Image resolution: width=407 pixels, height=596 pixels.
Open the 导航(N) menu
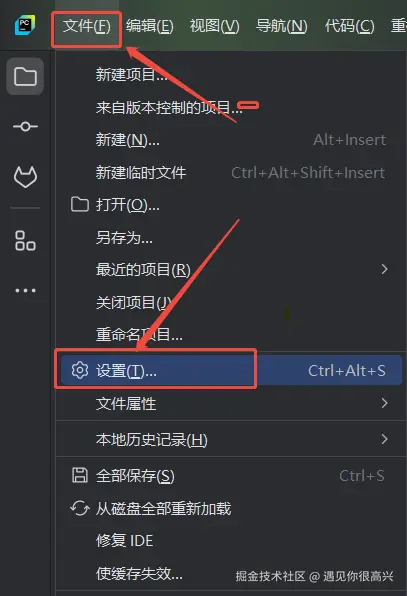tap(282, 26)
